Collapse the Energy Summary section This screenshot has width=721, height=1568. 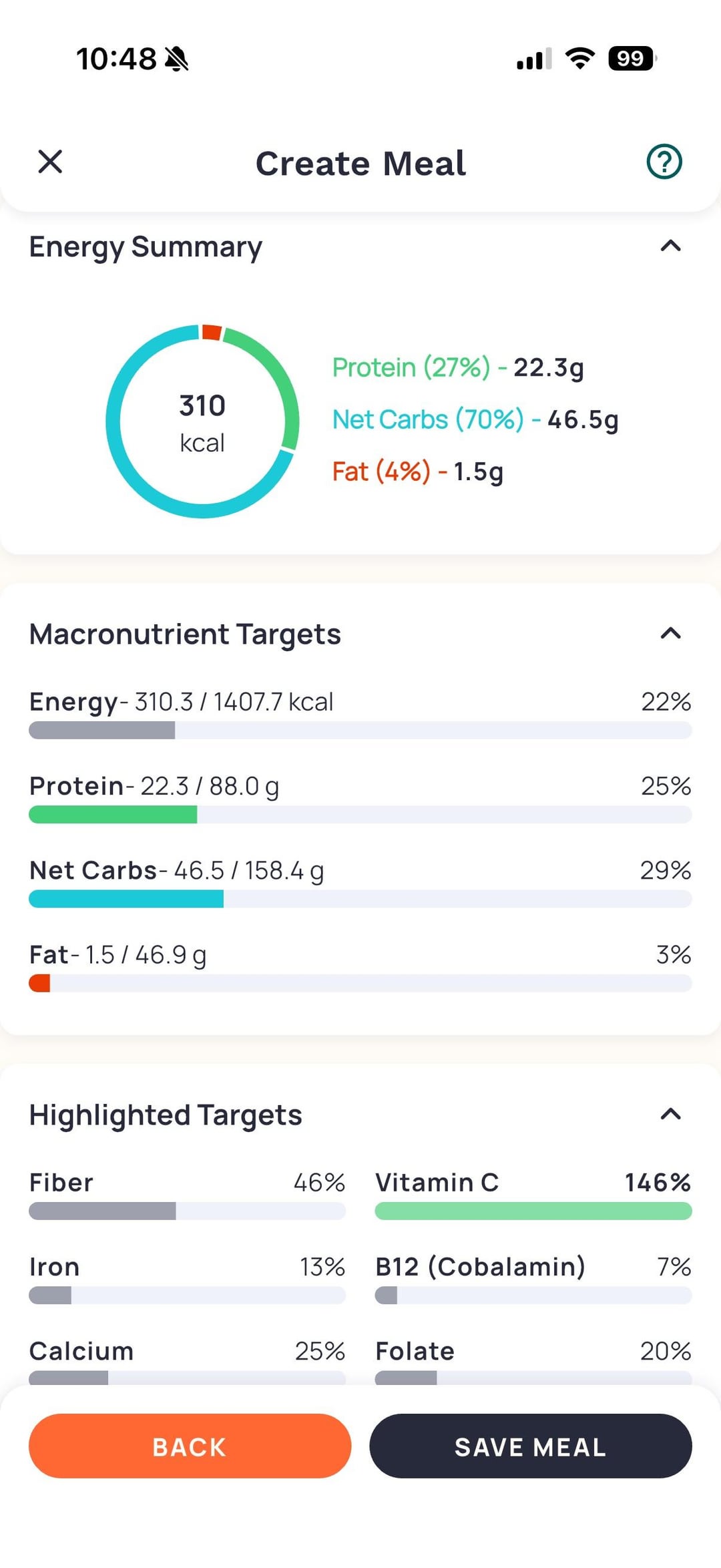tap(670, 246)
